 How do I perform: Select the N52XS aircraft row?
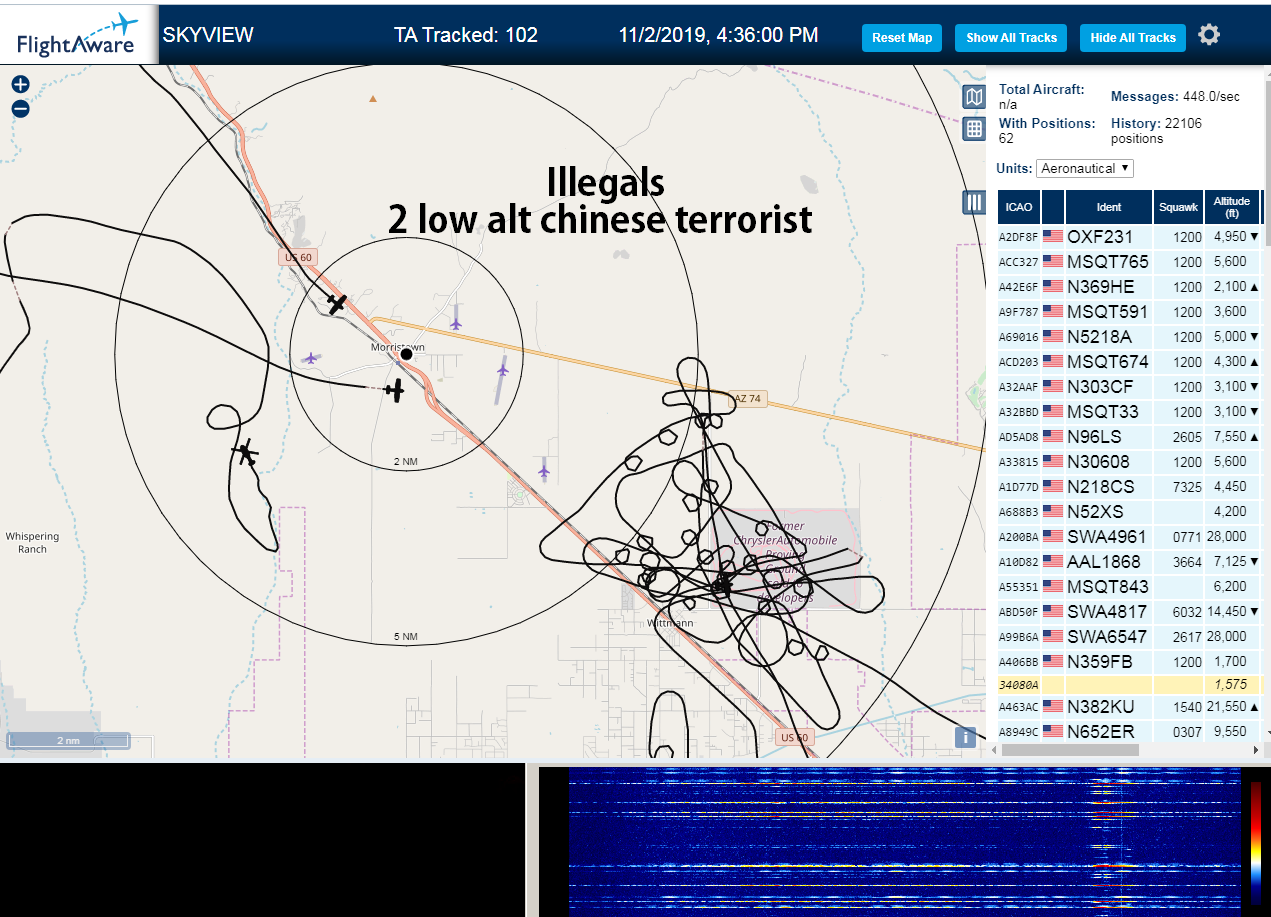tap(1129, 512)
